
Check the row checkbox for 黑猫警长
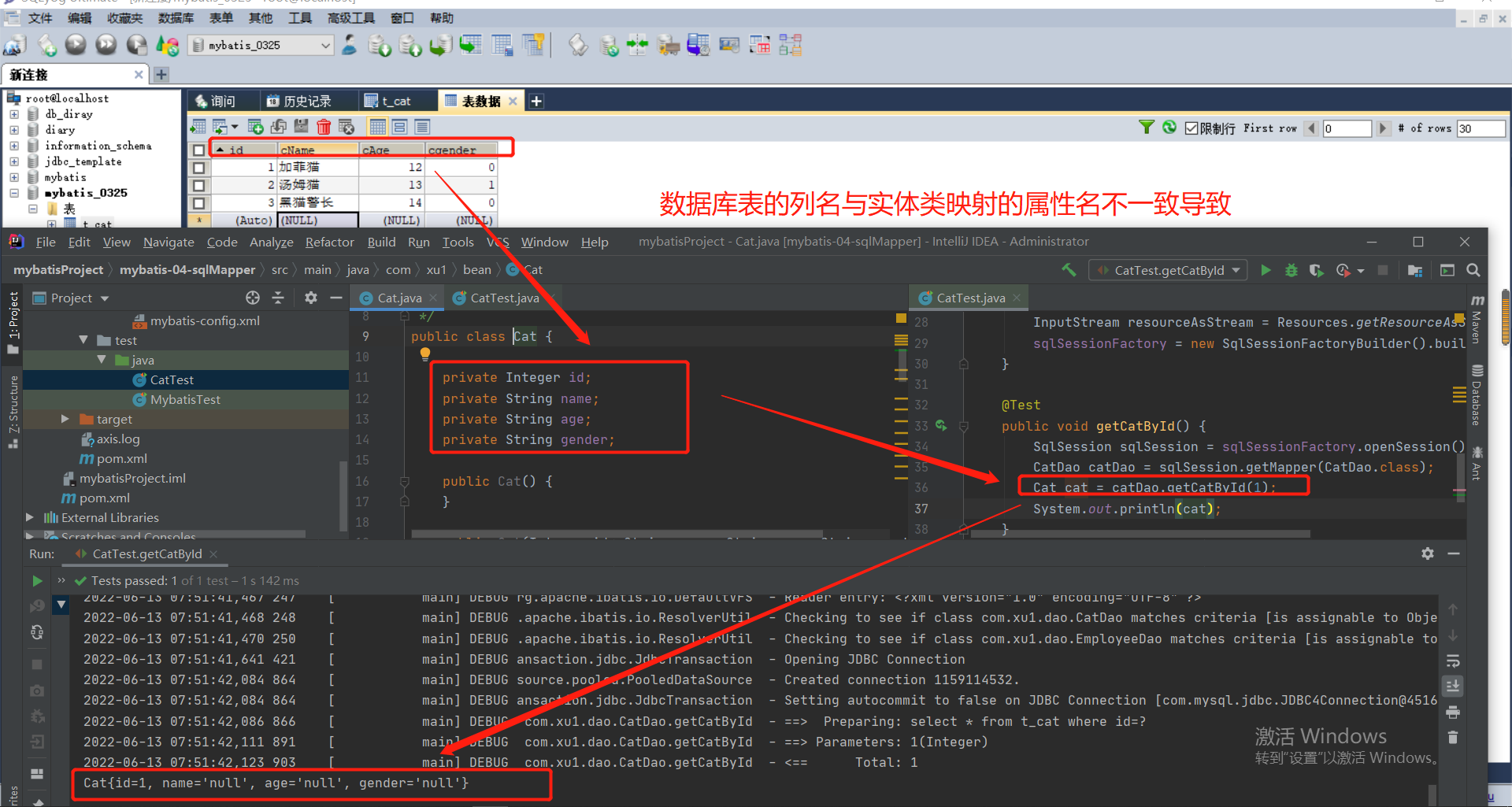click(198, 202)
